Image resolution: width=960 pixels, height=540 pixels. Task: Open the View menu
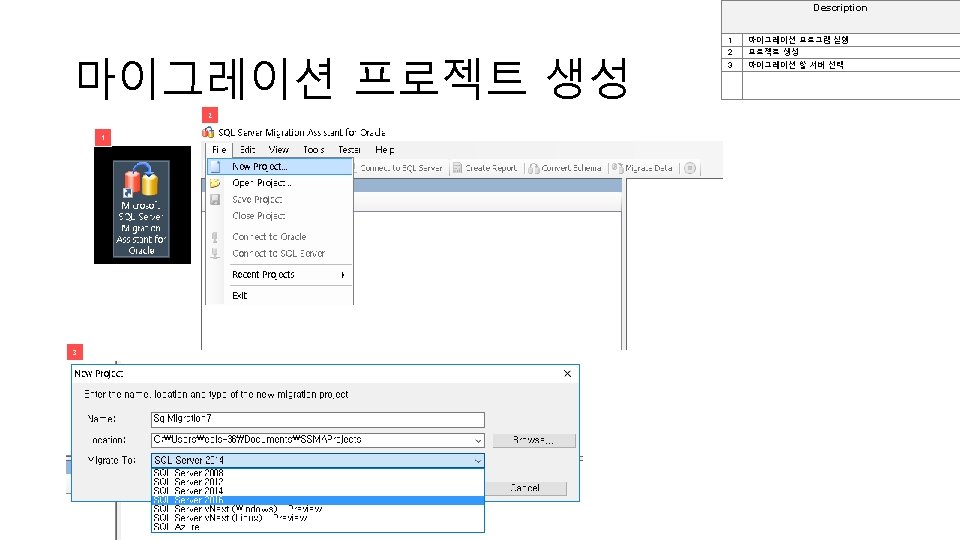[x=279, y=149]
